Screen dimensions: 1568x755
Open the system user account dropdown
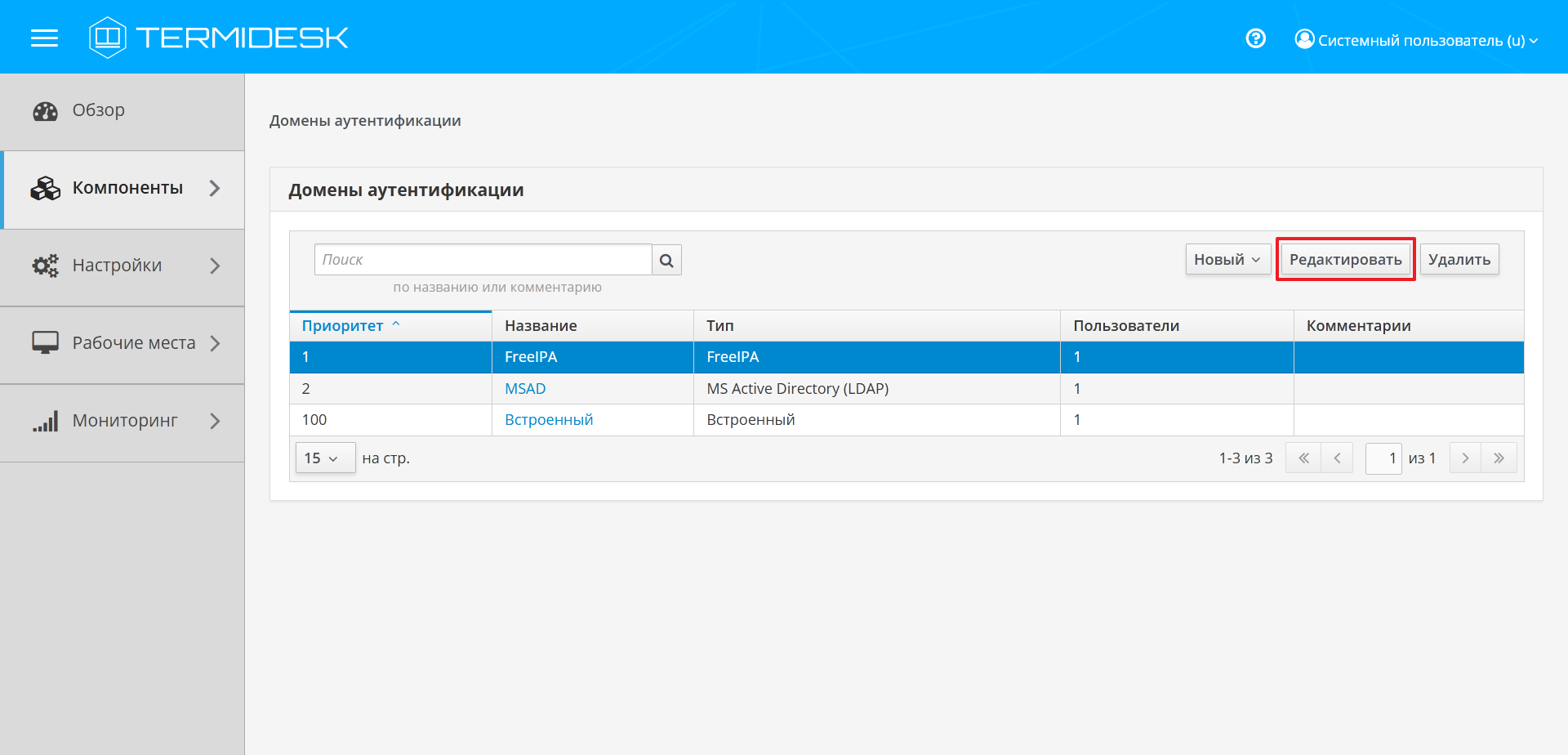[1416, 40]
